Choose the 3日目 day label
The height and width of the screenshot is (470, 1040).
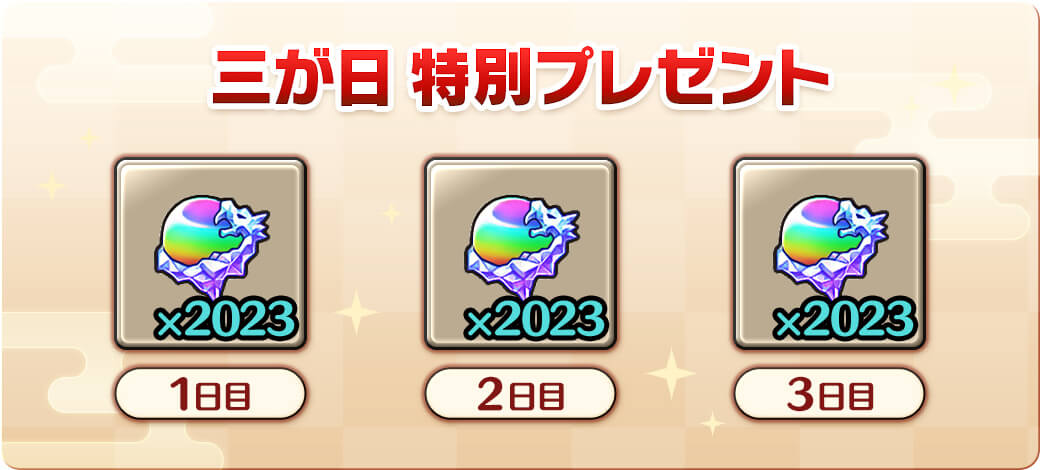tap(829, 394)
